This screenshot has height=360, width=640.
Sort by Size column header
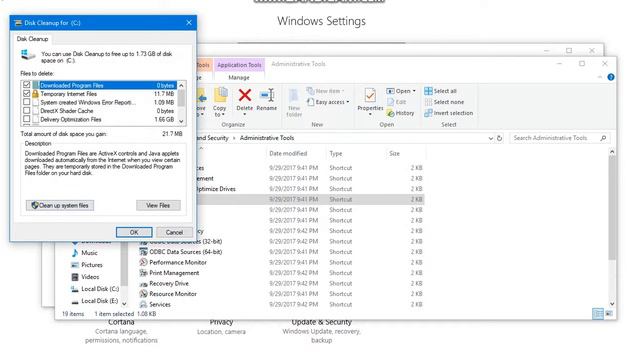coord(394,153)
